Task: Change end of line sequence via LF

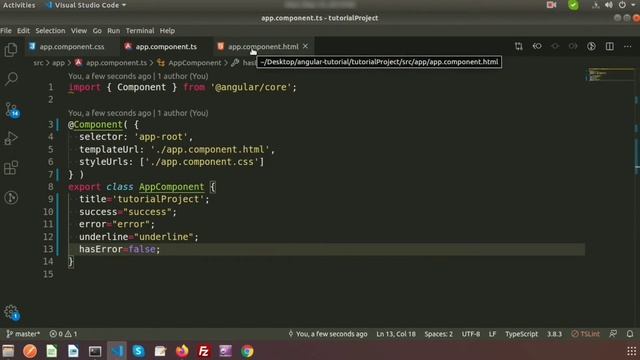Action: [x=492, y=334]
